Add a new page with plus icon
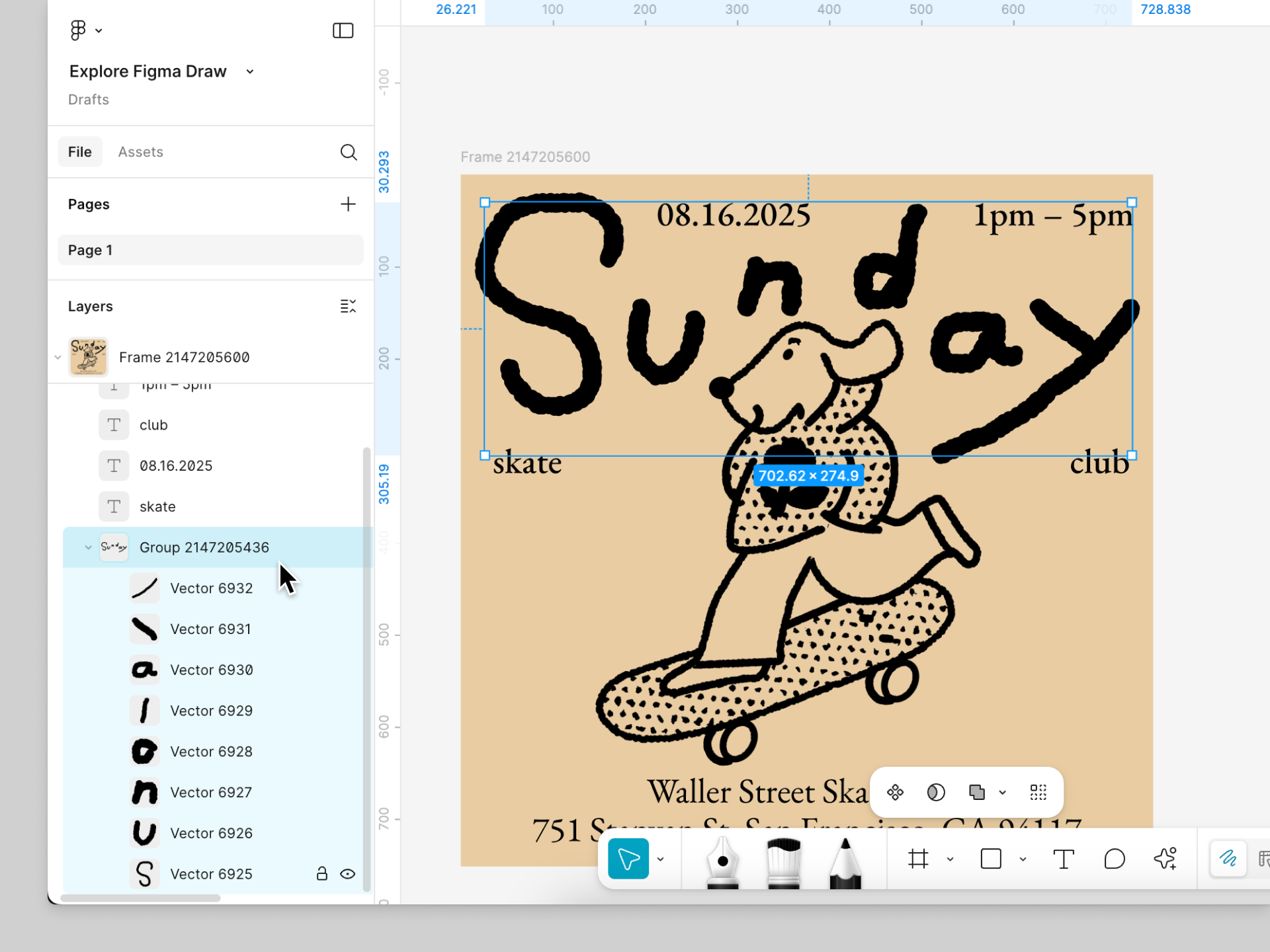 click(348, 204)
